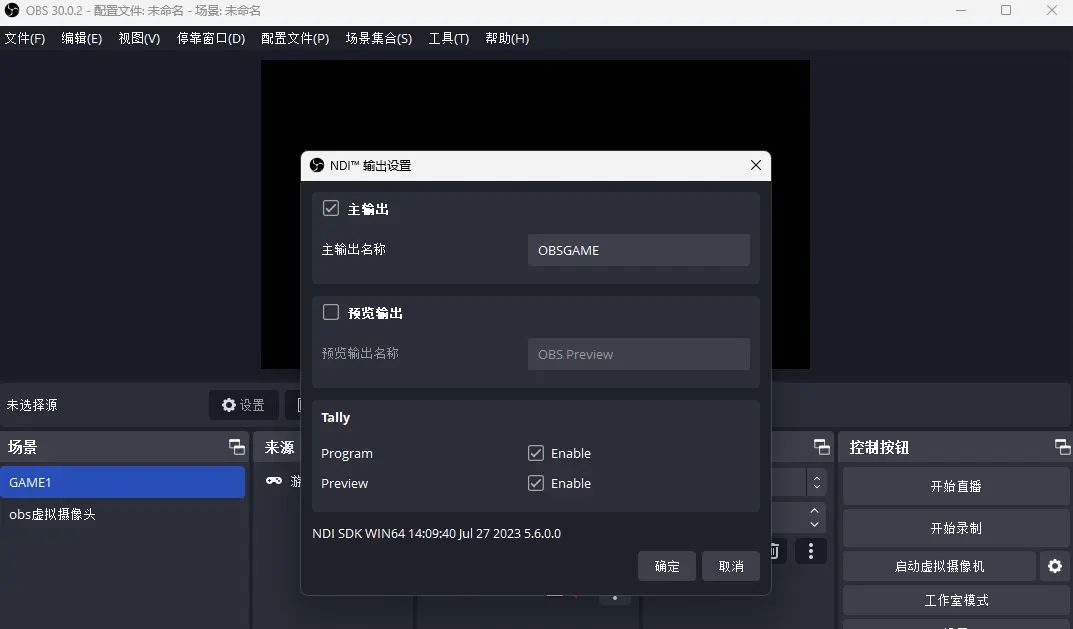The image size is (1073, 629).
Task: Open virtual camera settings gear icon
Action: (1055, 566)
